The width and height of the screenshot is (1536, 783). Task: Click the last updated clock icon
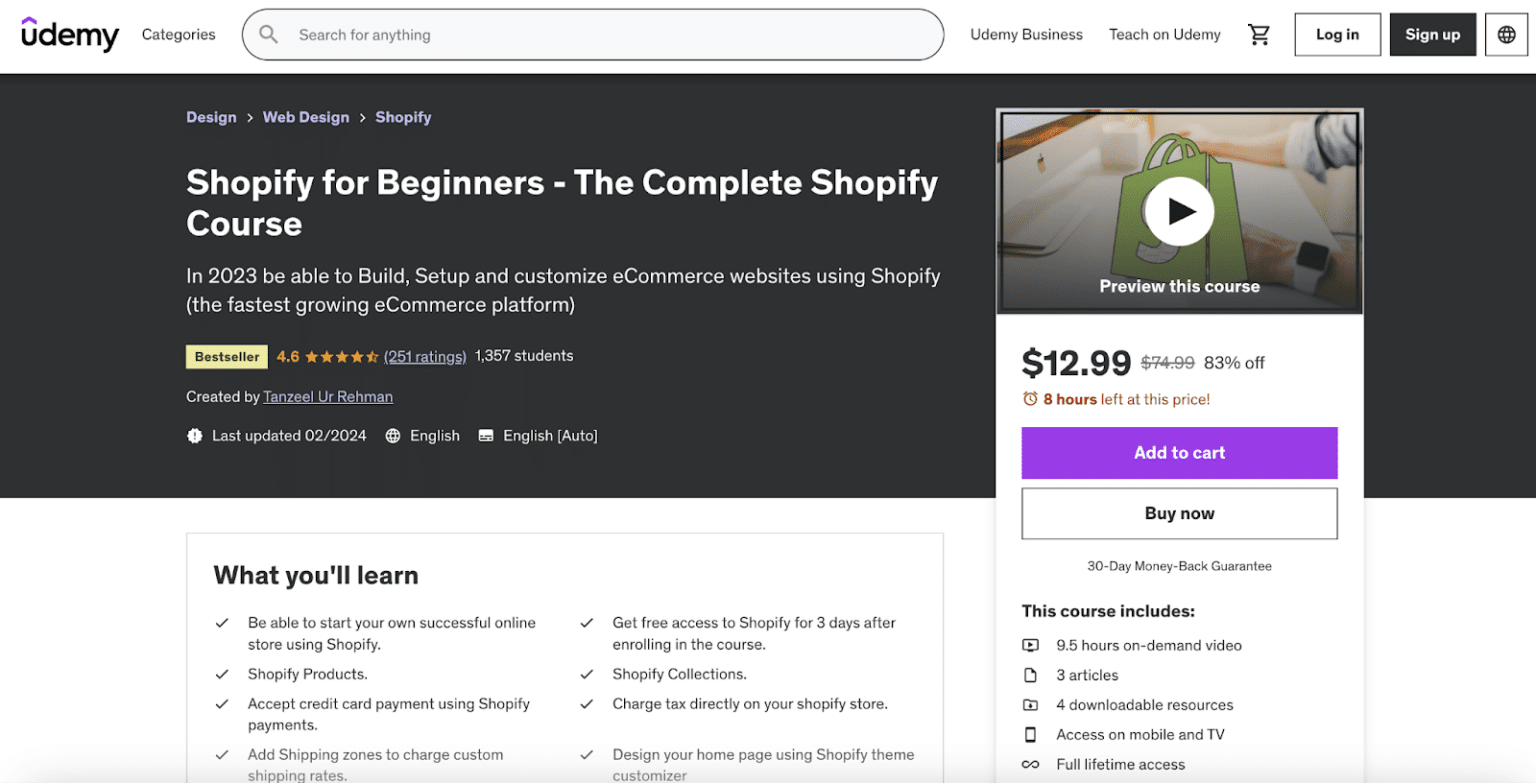pyautogui.click(x=195, y=435)
